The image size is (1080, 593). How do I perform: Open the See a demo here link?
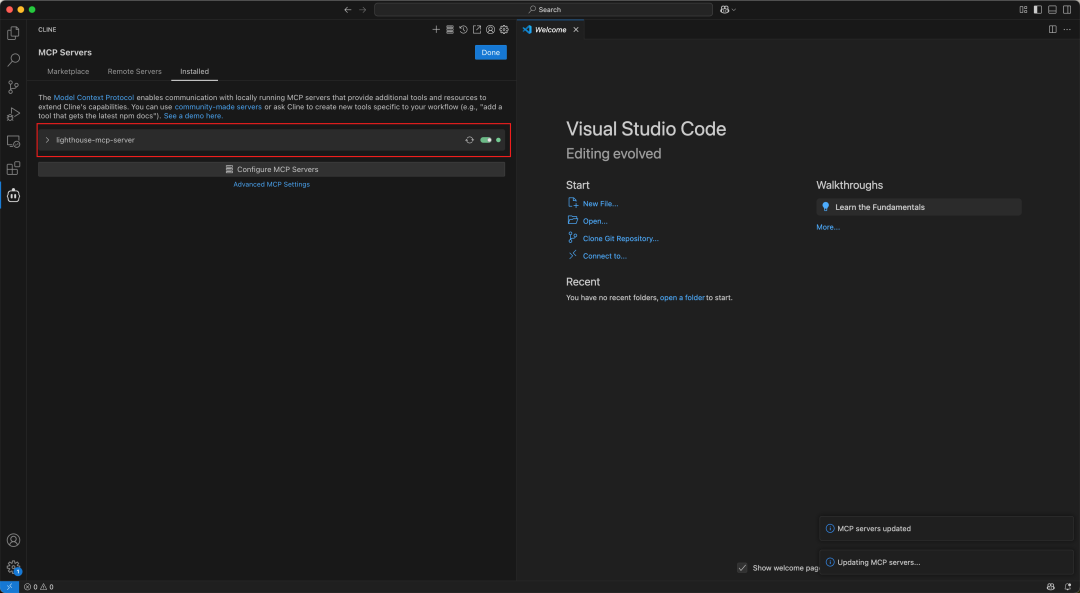193,116
